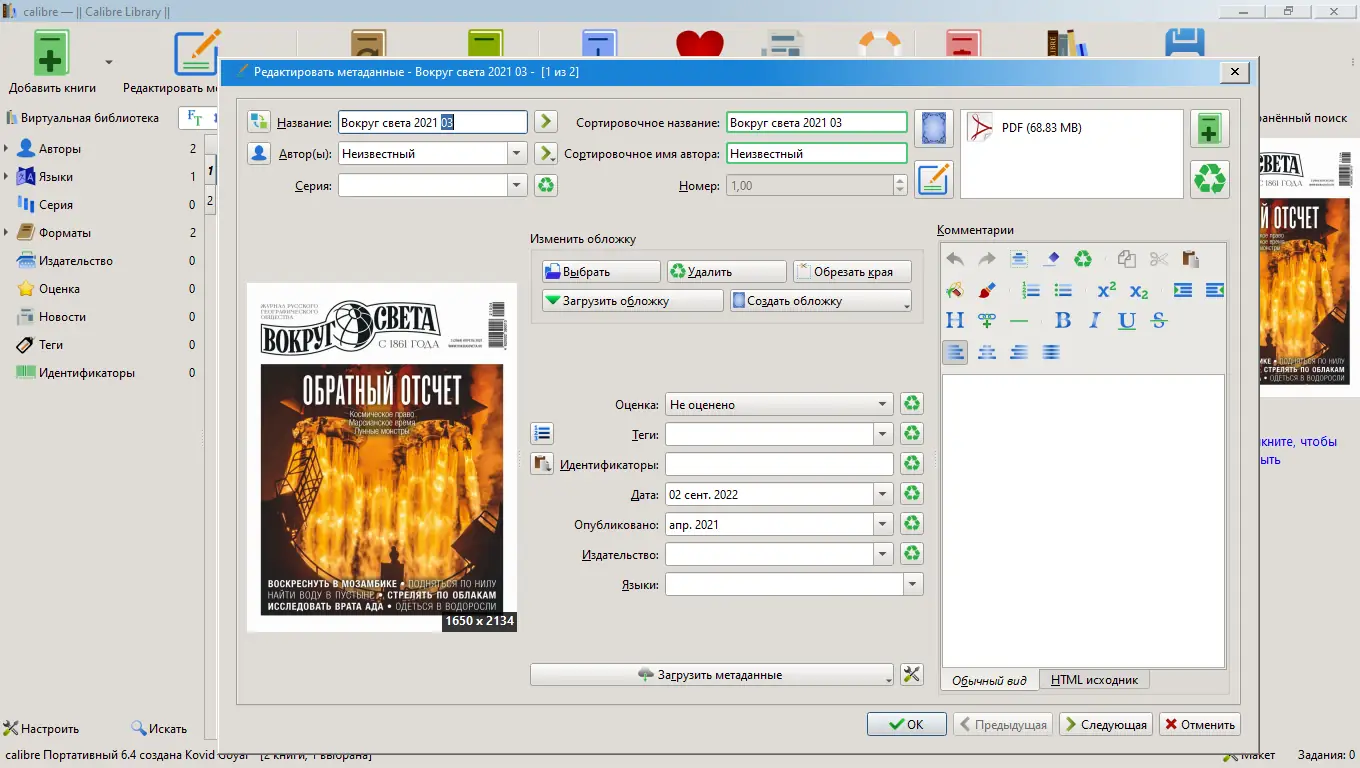Toggle underline formatting
The height and width of the screenshot is (768, 1360).
[x=1127, y=321]
